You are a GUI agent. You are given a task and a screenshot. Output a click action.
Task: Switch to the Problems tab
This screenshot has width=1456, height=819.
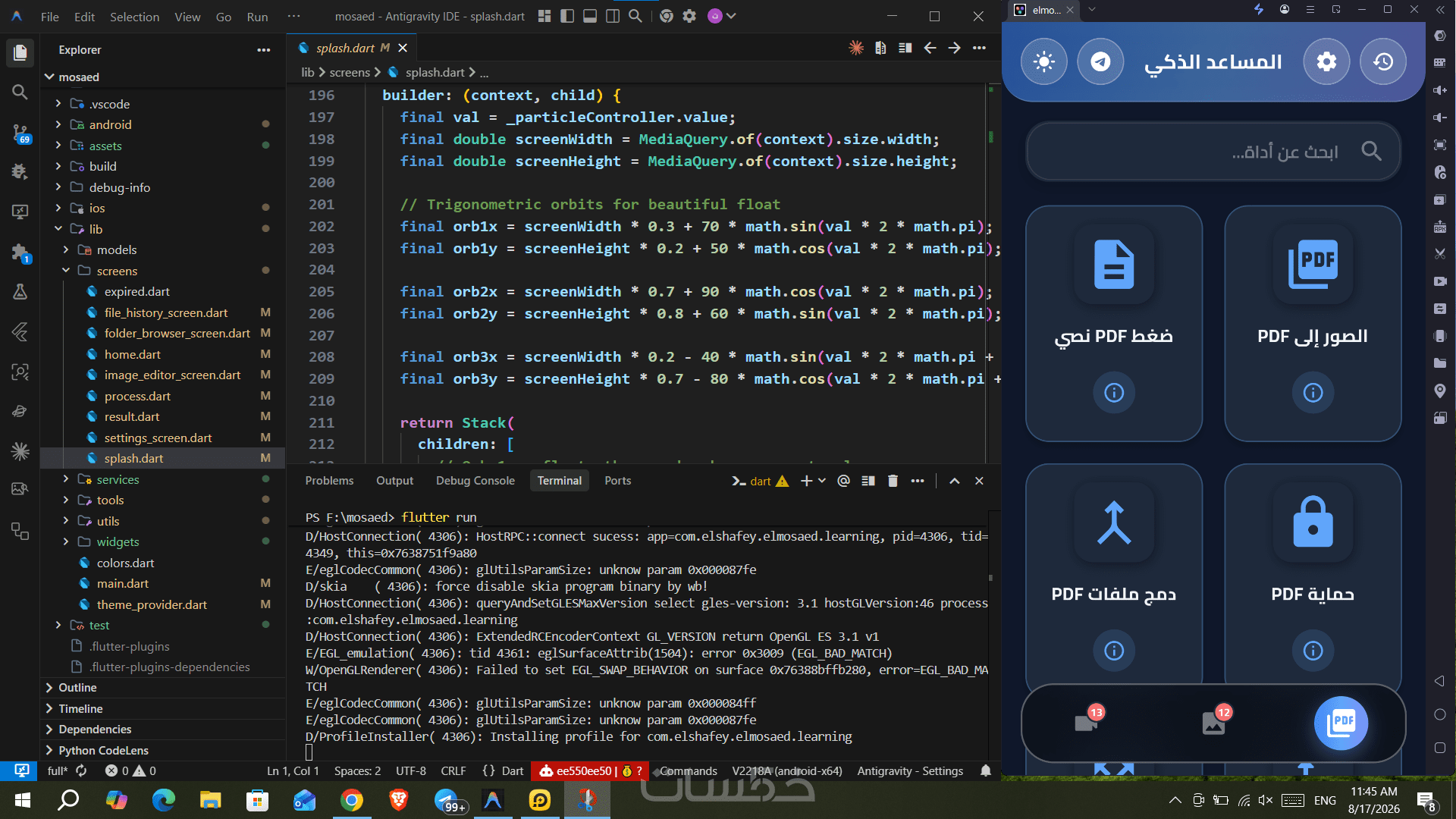tap(329, 481)
